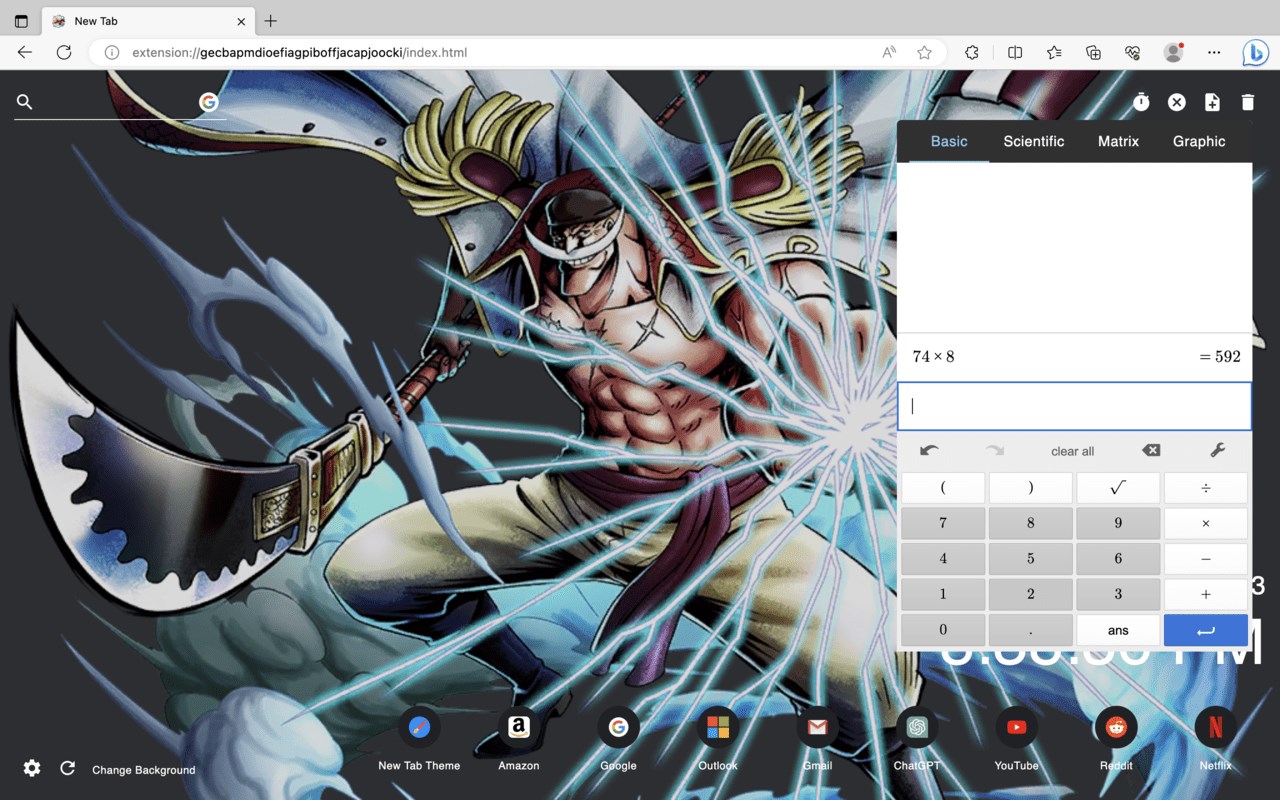Click the decimal point key
Image resolution: width=1280 pixels, height=800 pixels.
[x=1031, y=630]
